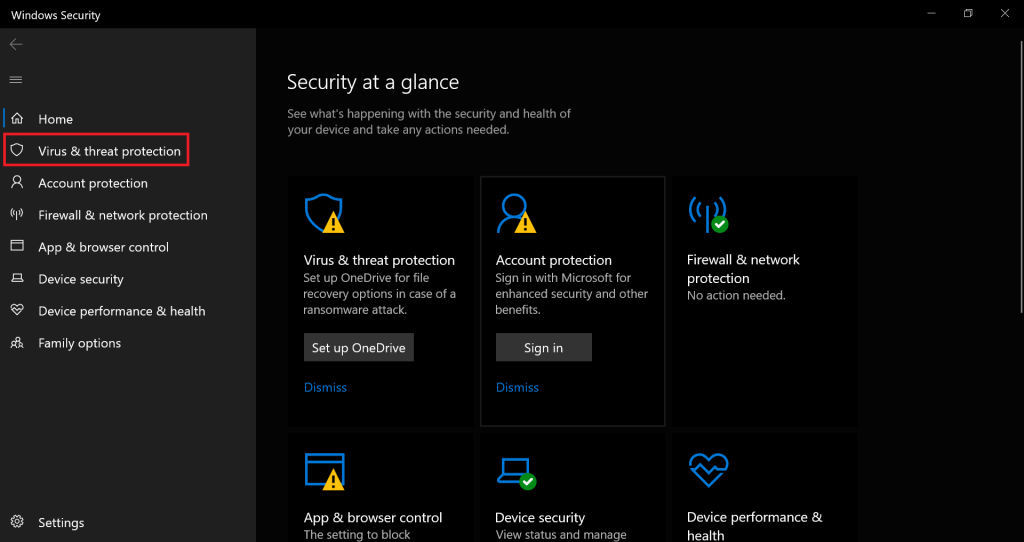Open Family options in the sidebar
This screenshot has width=1024, height=542.
(x=79, y=343)
